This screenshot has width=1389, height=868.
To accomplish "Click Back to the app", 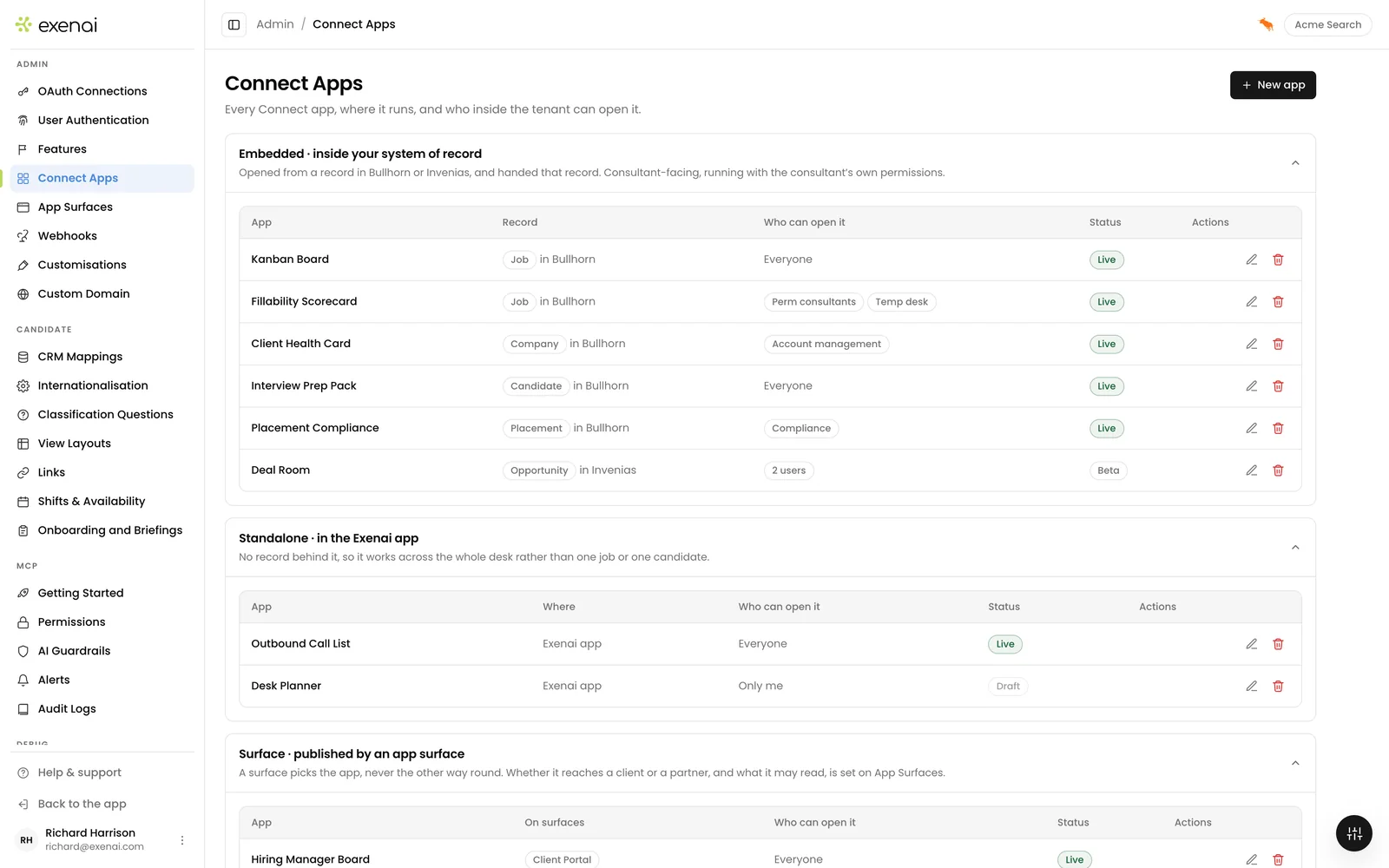I will 102,804.
